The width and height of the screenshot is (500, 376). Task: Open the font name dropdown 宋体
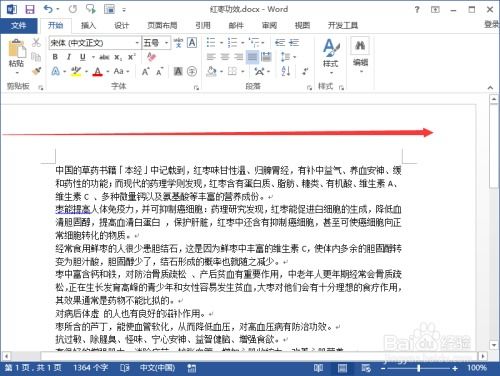tap(95, 43)
